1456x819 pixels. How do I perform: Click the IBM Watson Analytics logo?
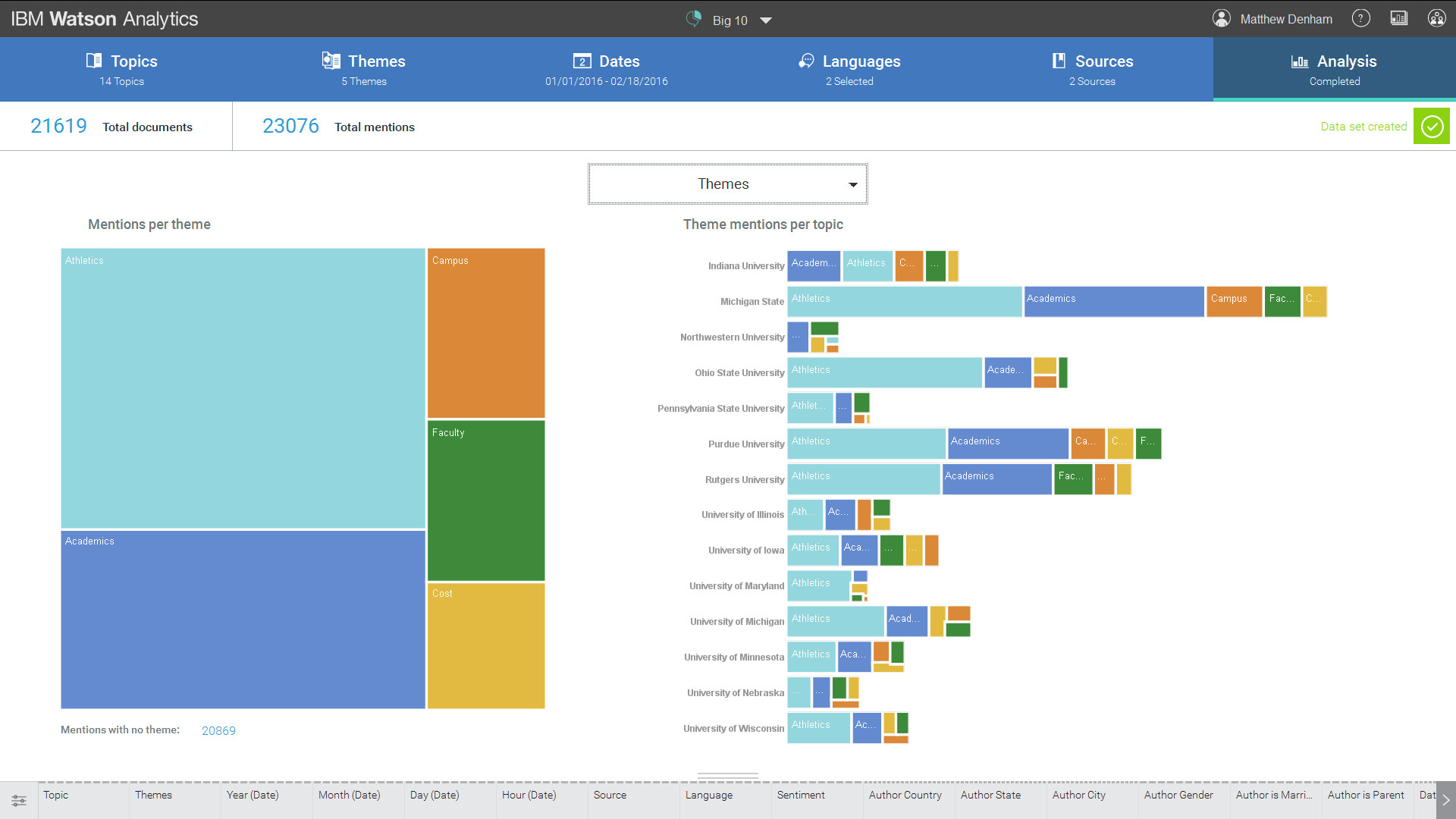[105, 19]
